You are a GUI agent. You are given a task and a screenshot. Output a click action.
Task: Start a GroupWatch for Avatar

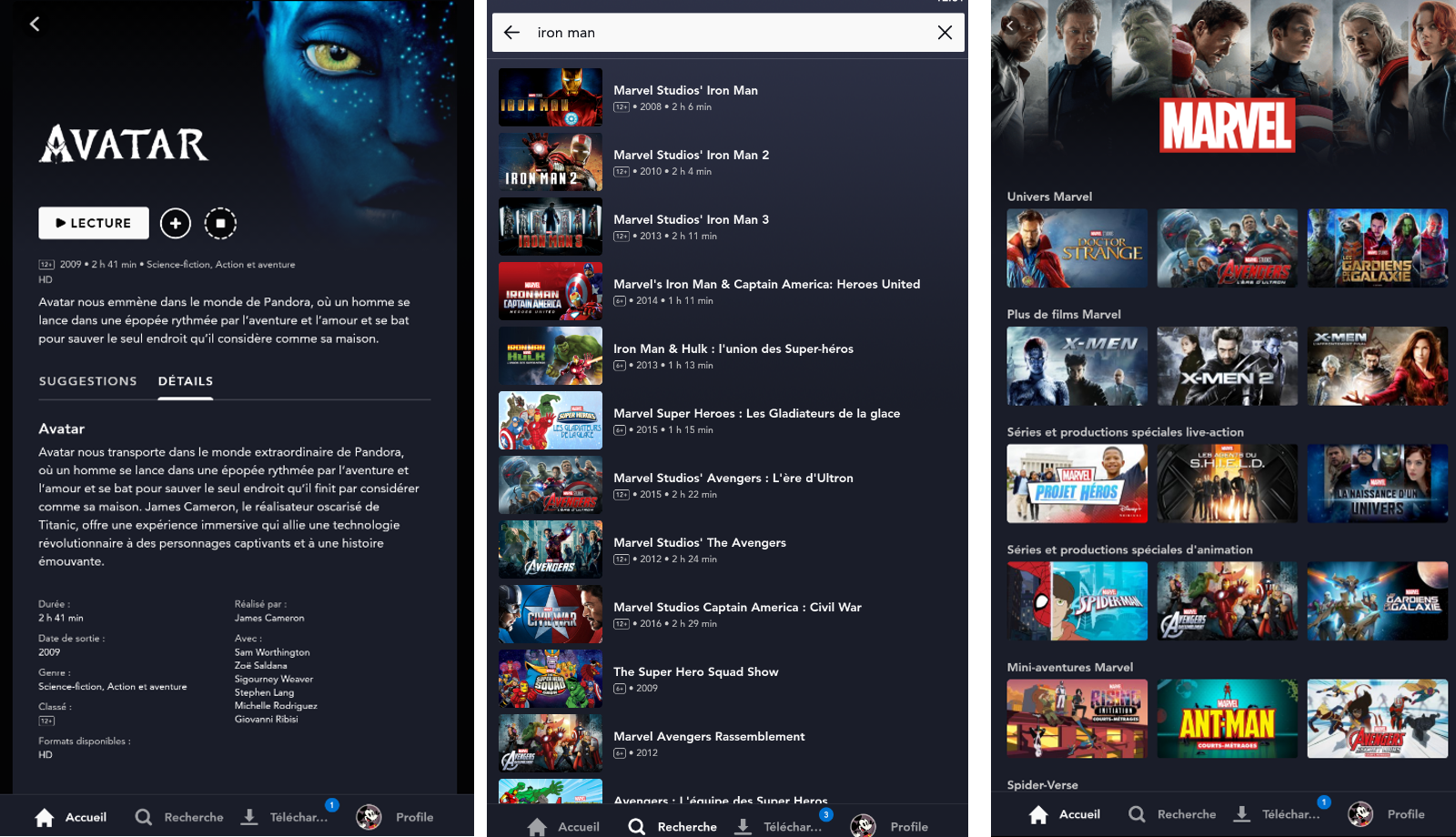(x=220, y=223)
